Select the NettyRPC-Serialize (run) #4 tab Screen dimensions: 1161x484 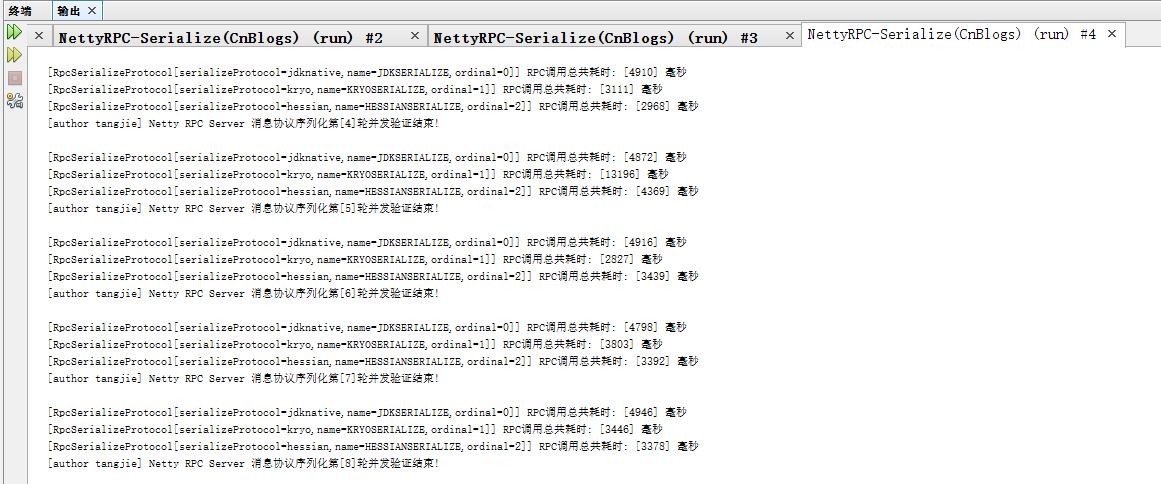951,34
